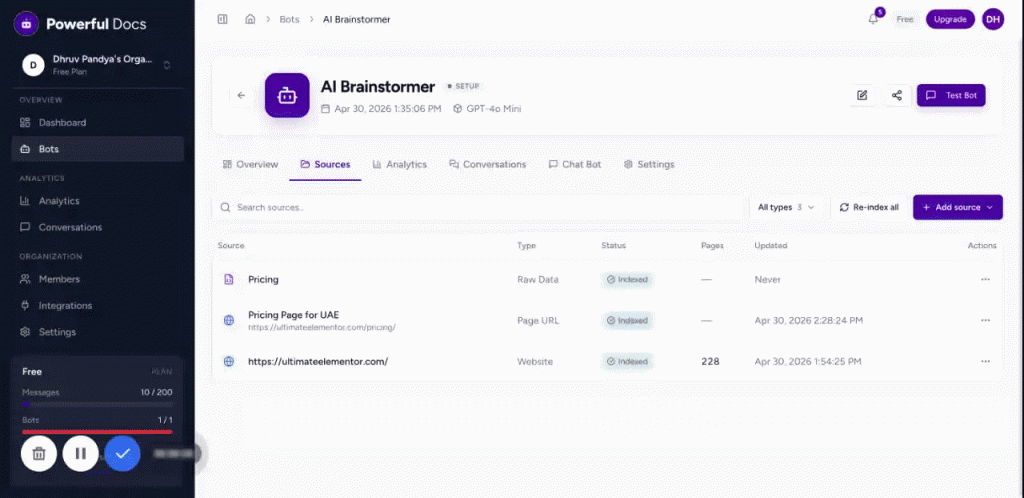This screenshot has height=498, width=1024.
Task: Click globe icon of Pricing Page for UAE
Action: (x=229, y=320)
